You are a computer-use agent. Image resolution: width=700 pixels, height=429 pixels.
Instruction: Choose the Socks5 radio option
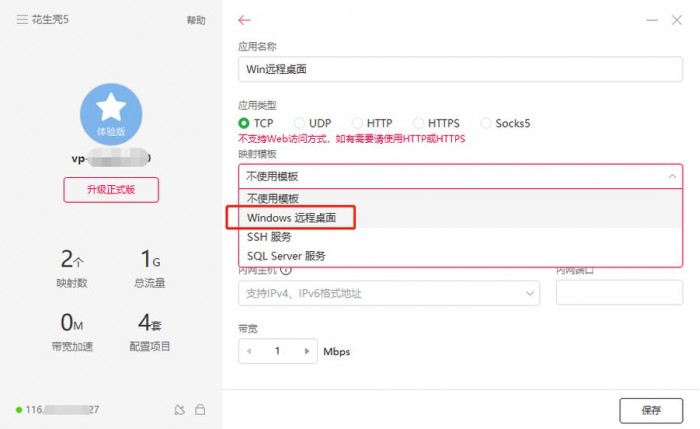(x=505, y=123)
